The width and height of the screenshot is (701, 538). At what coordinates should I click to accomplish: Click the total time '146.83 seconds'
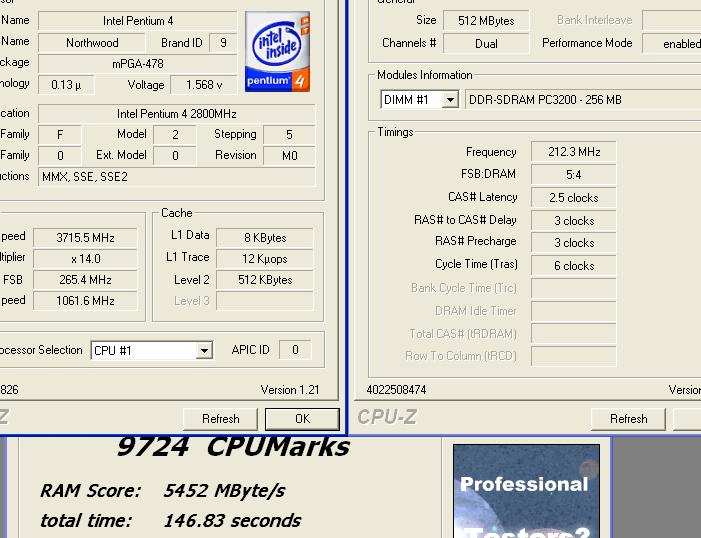pos(232,521)
